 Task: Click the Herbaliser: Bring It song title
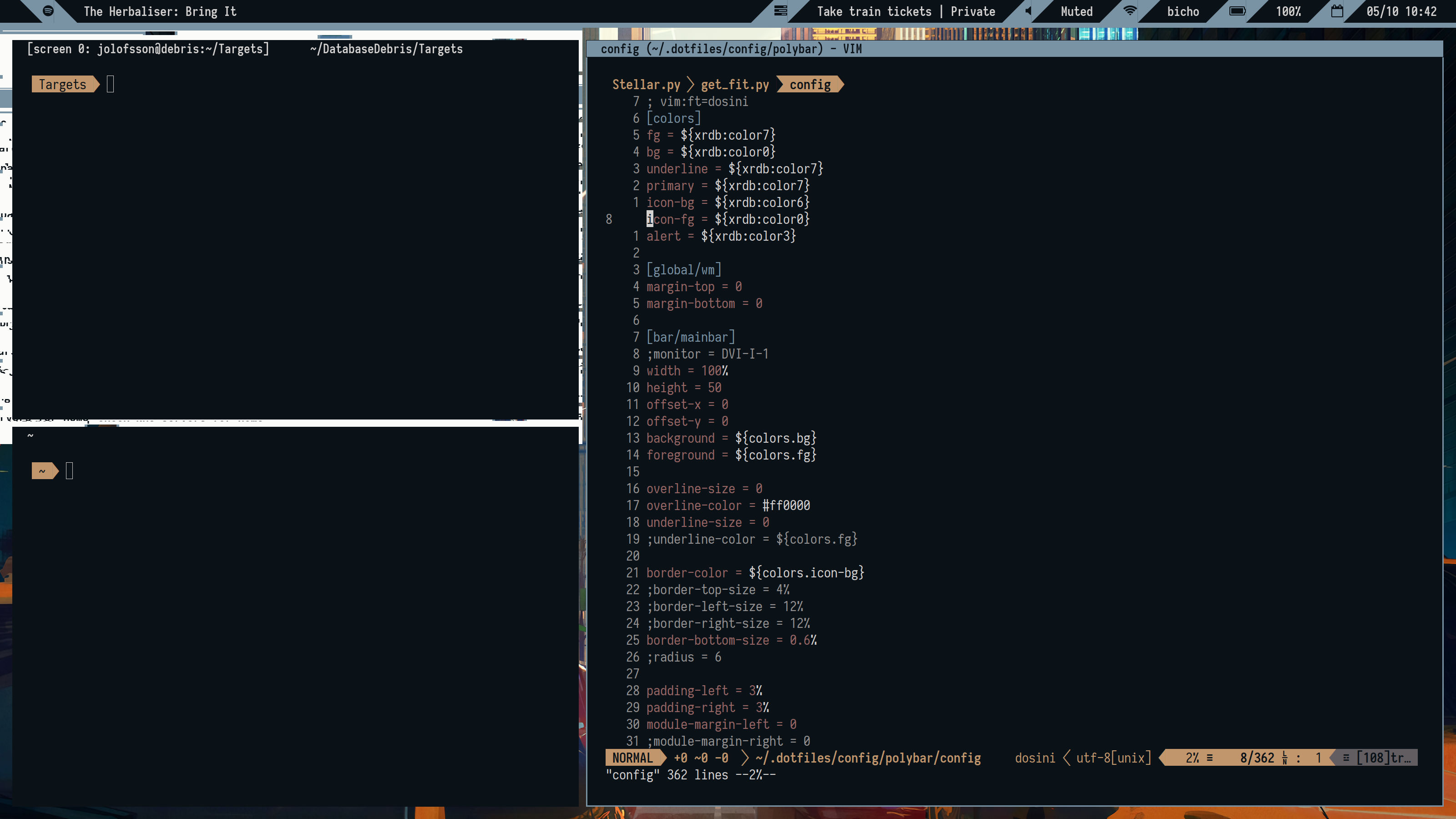tap(160, 11)
